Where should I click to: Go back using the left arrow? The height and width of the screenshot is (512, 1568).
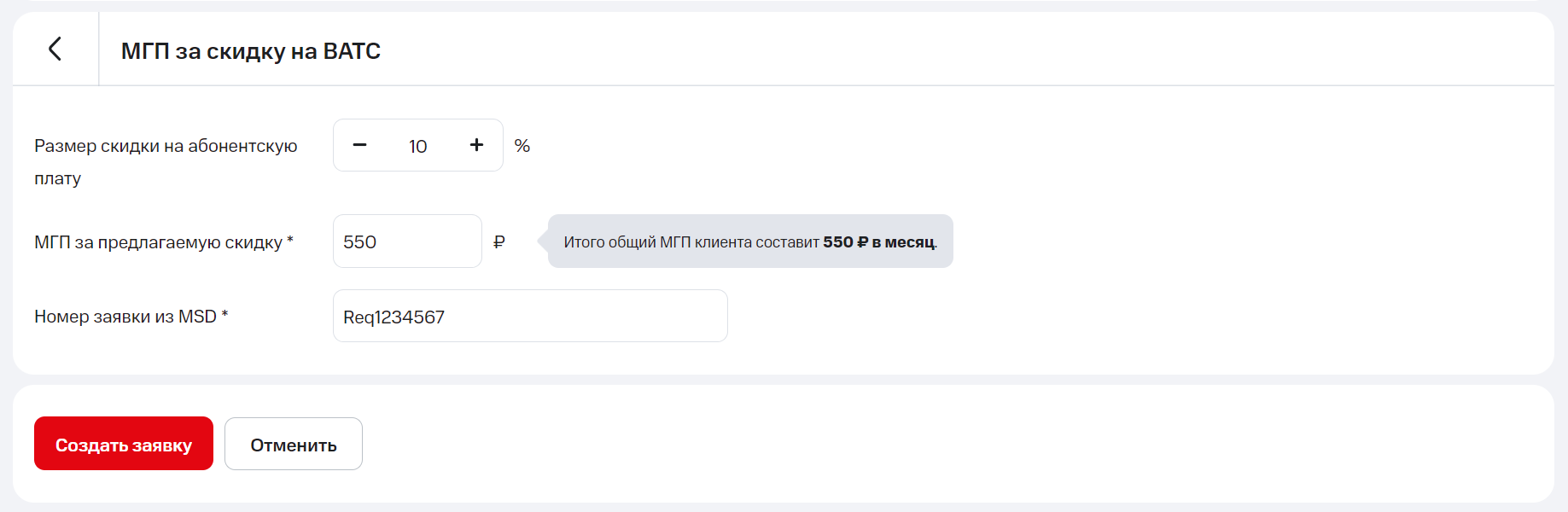pyautogui.click(x=55, y=49)
